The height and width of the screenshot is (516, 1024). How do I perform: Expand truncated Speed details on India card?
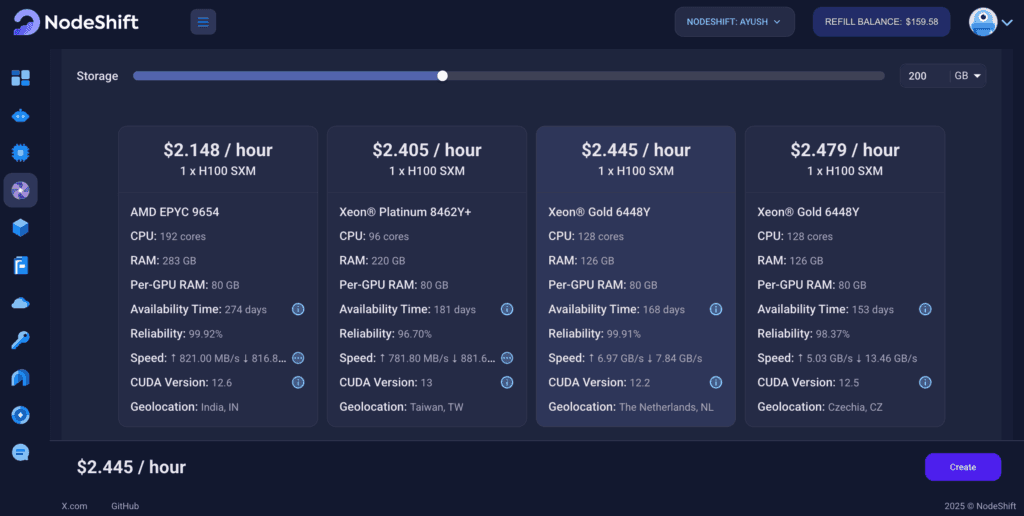pyautogui.click(x=297, y=358)
